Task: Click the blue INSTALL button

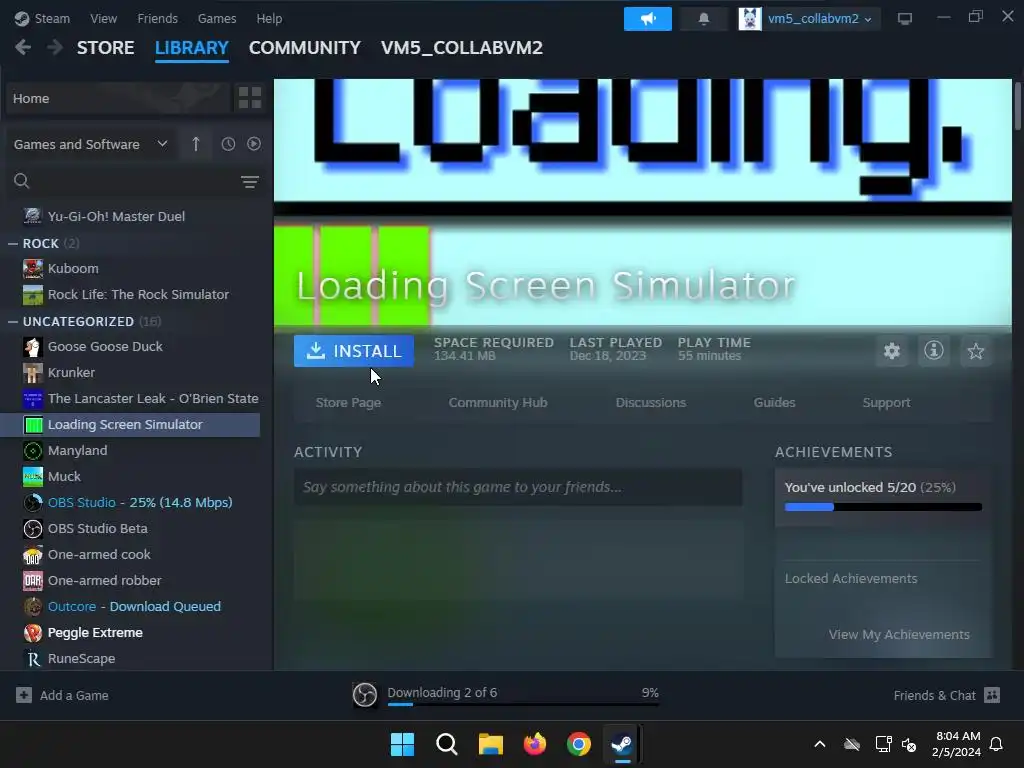Action: coord(353,351)
